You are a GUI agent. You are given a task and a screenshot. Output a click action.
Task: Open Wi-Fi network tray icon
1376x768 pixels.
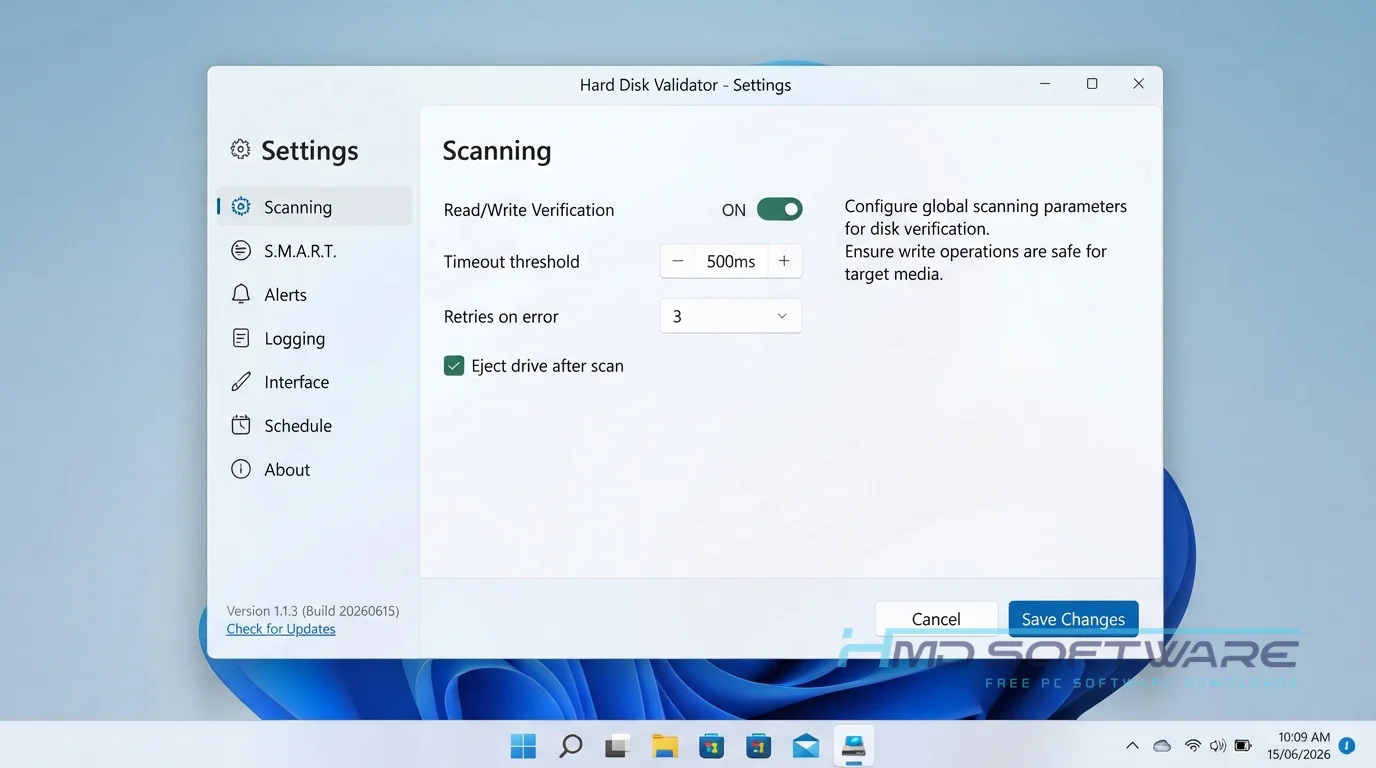tap(1193, 746)
